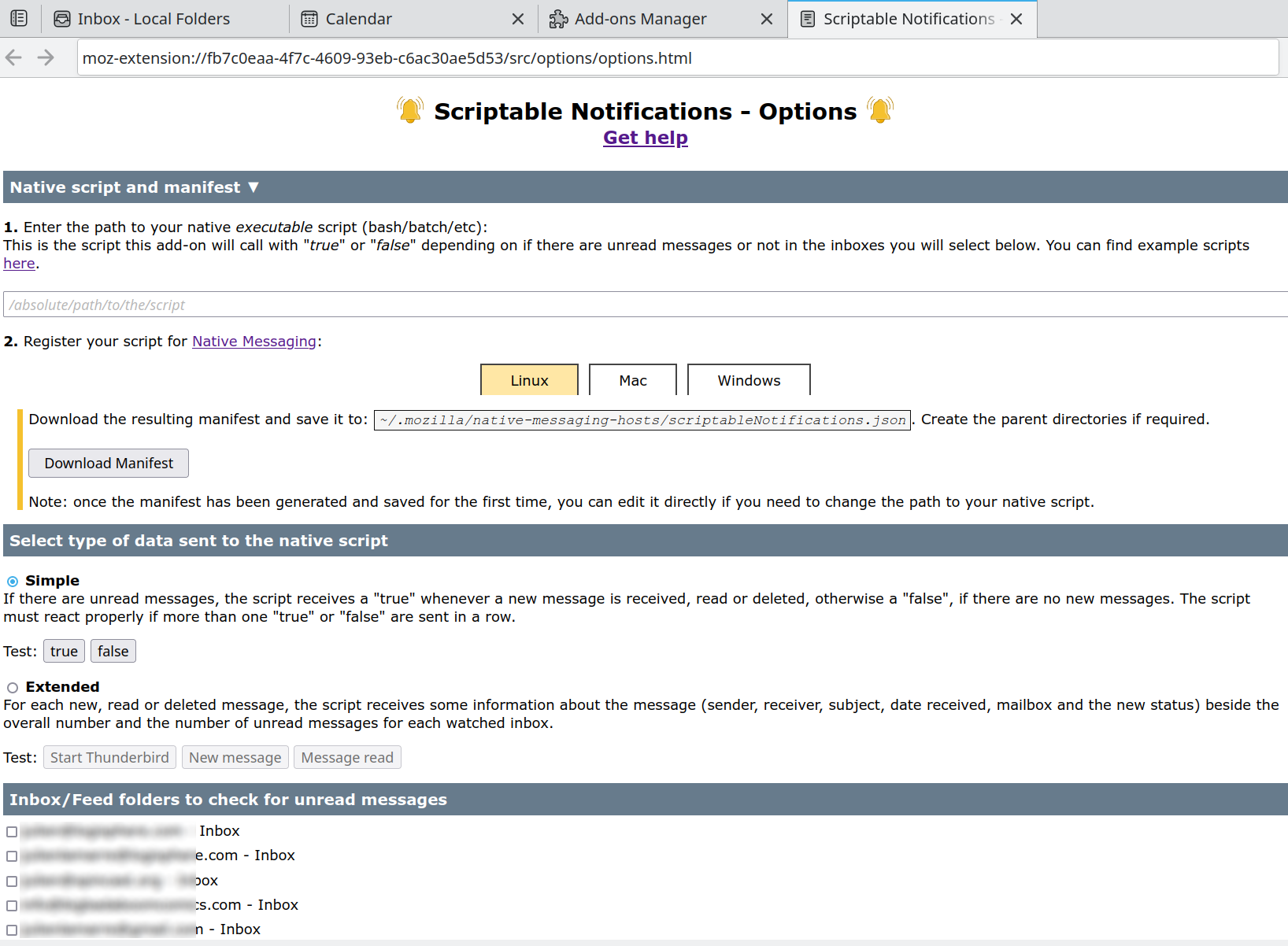This screenshot has width=1288, height=946.
Task: Check the 'e.com - Inbox' checkbox
Action: coord(12,856)
